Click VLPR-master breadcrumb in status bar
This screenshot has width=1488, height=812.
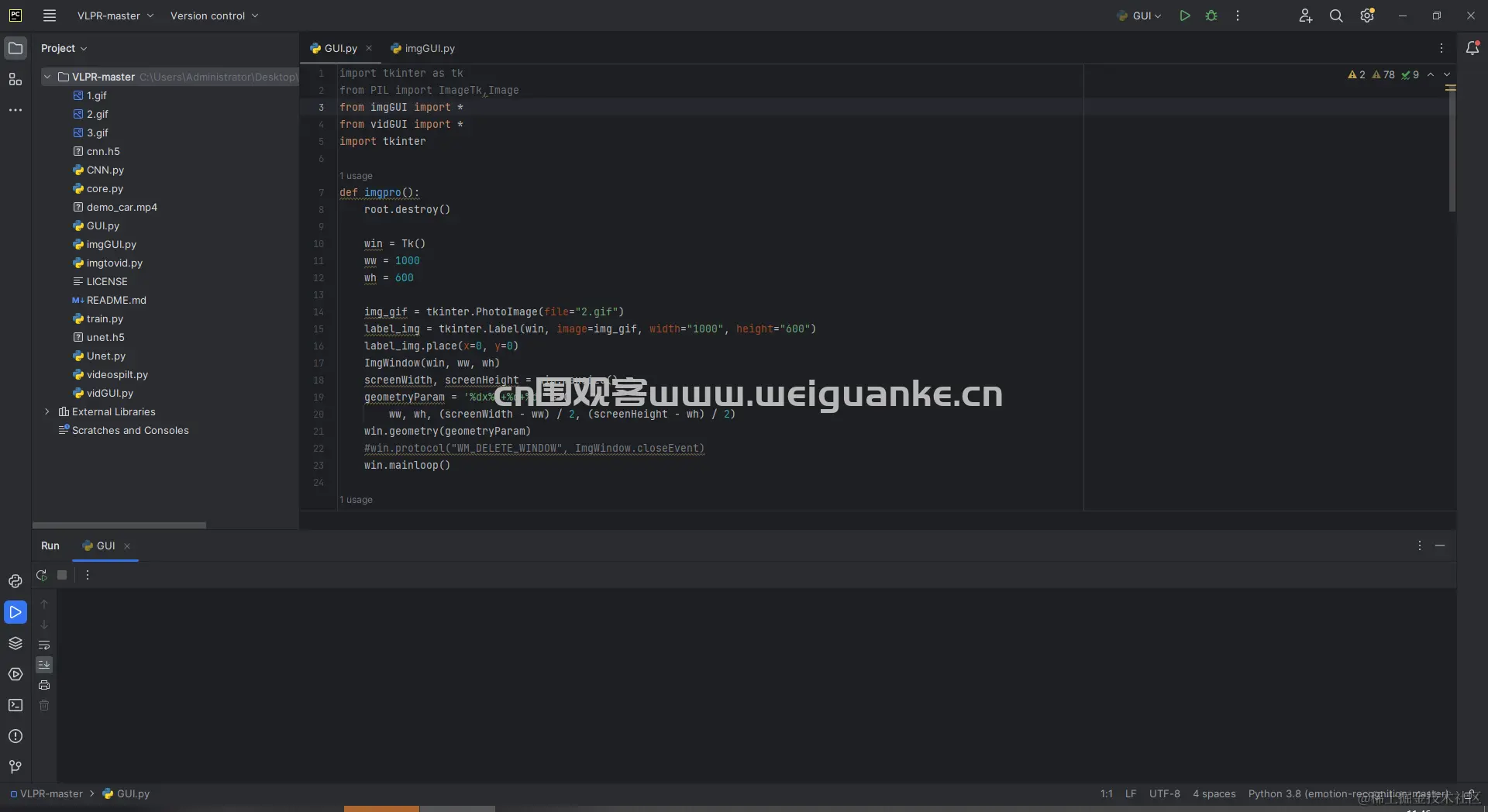click(46, 793)
